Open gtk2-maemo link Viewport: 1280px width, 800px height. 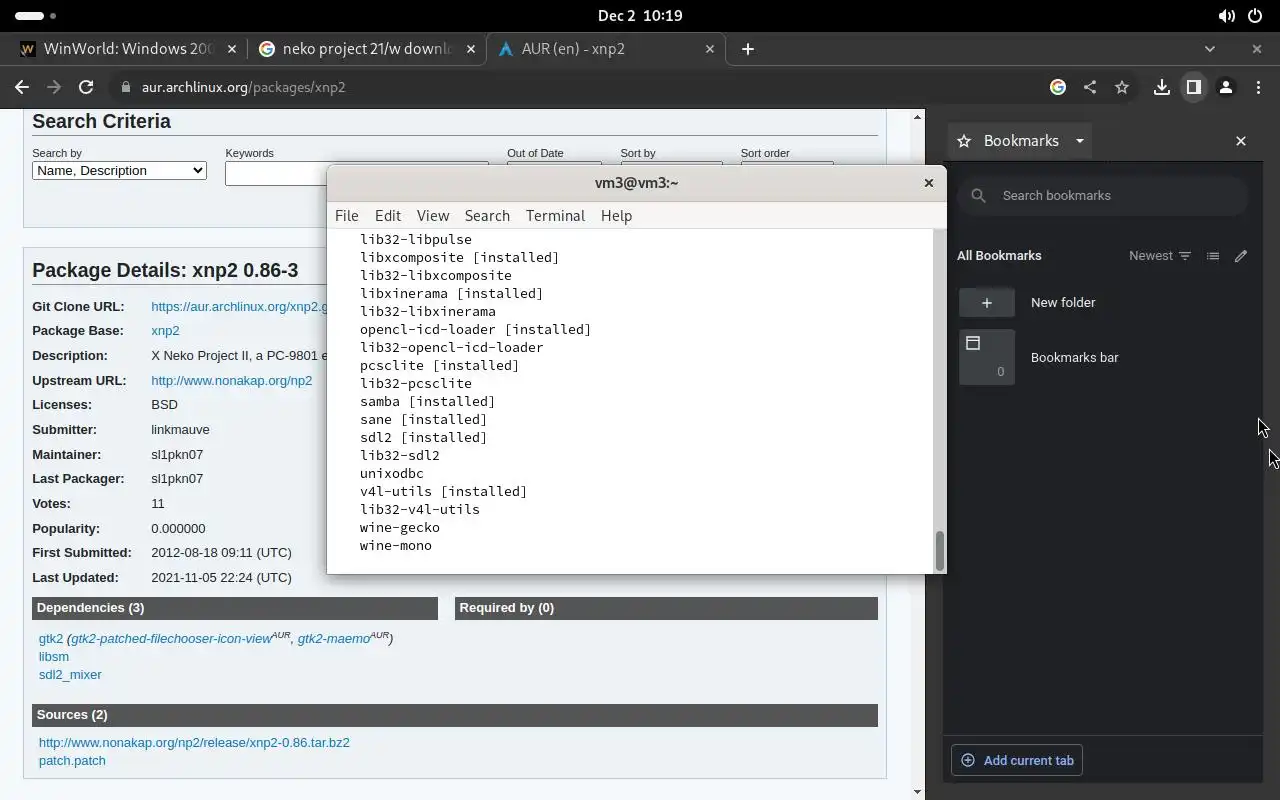coord(334,639)
